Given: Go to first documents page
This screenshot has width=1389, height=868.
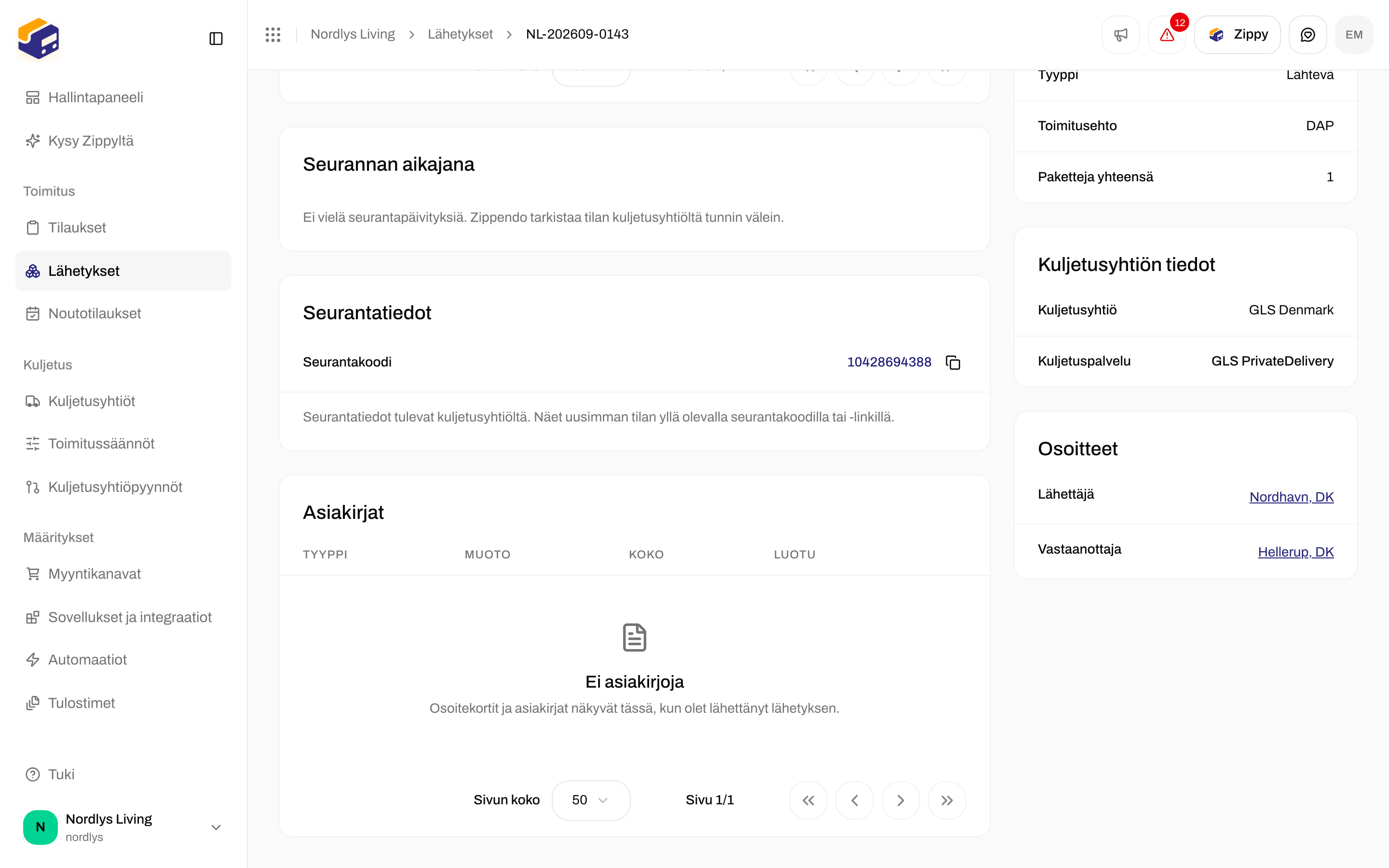Looking at the screenshot, I should [x=808, y=800].
